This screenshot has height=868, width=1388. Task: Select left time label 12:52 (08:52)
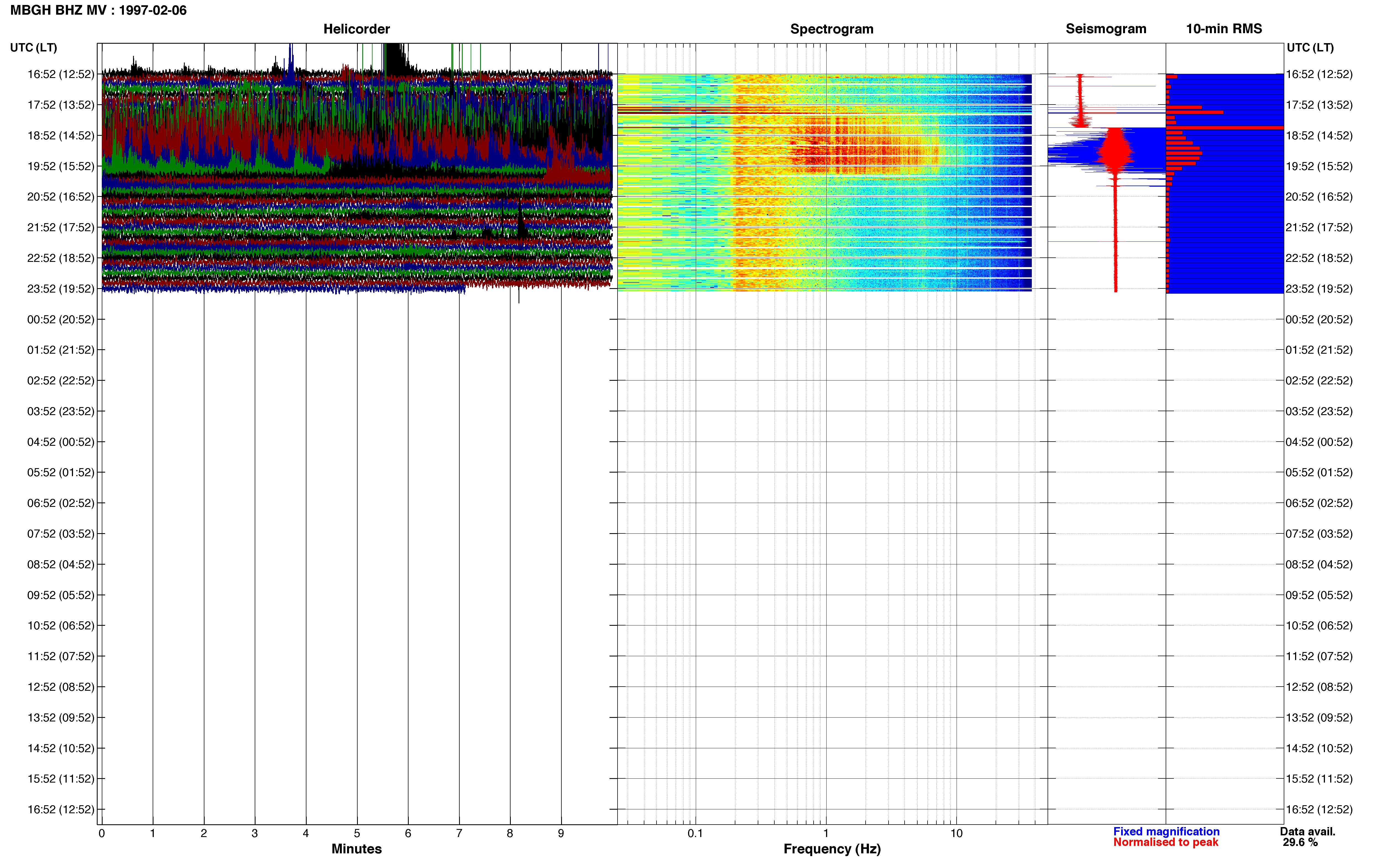coord(61,687)
